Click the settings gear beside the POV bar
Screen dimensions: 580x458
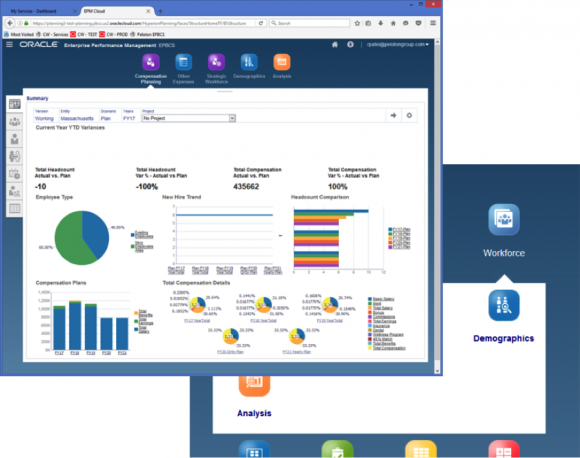click(409, 115)
